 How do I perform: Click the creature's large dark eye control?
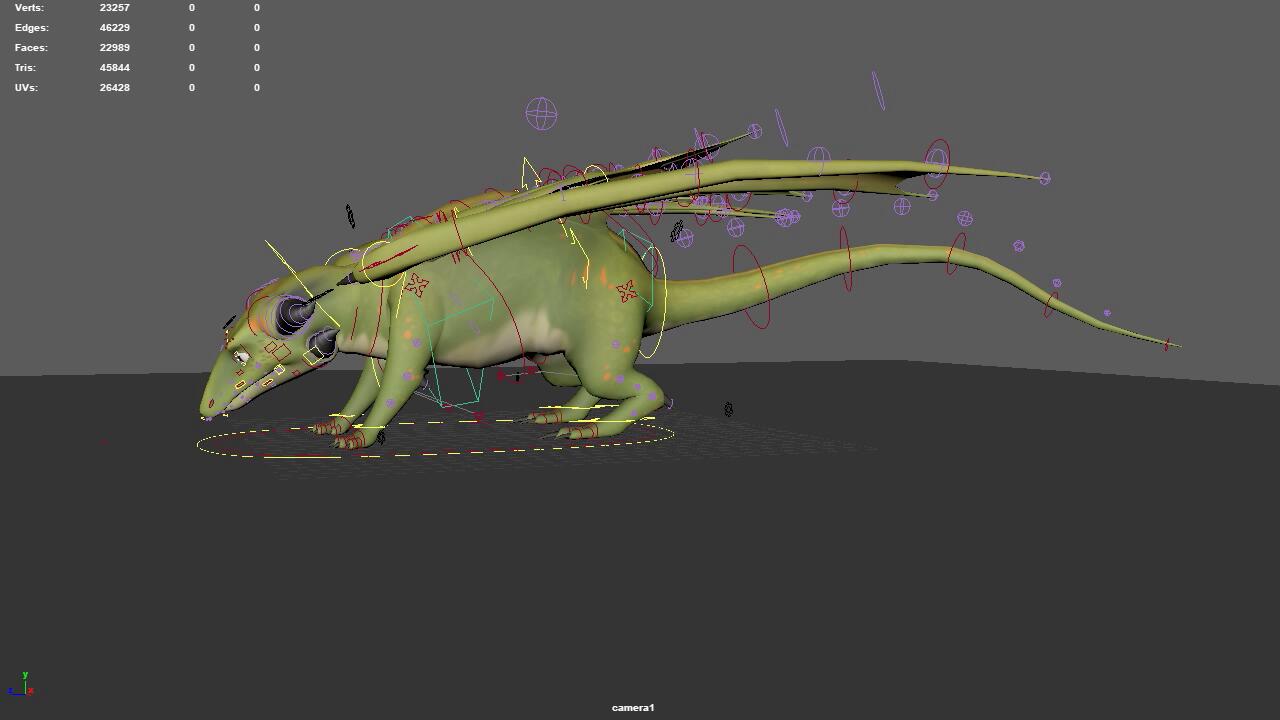click(x=293, y=315)
